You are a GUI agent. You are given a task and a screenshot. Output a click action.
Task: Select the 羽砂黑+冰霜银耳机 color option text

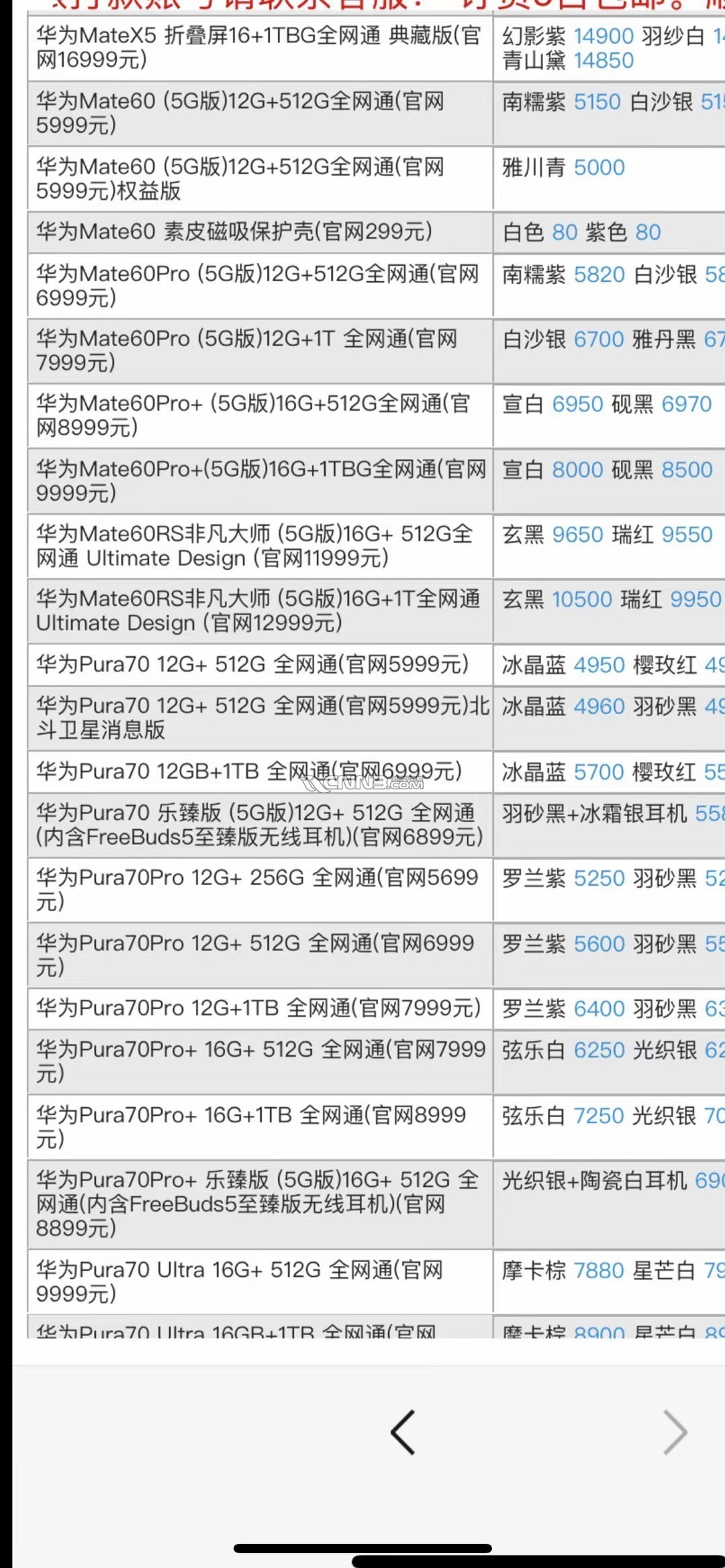(595, 814)
